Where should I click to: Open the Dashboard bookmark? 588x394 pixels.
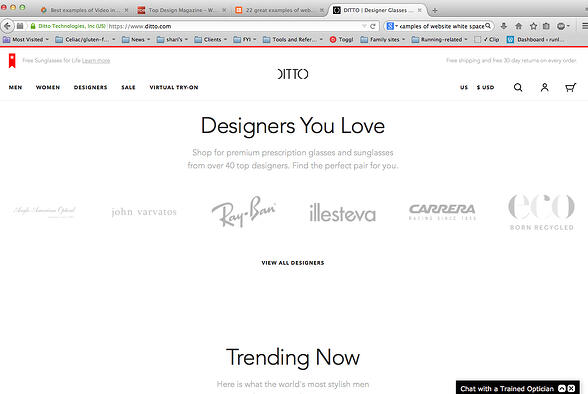tap(536, 39)
